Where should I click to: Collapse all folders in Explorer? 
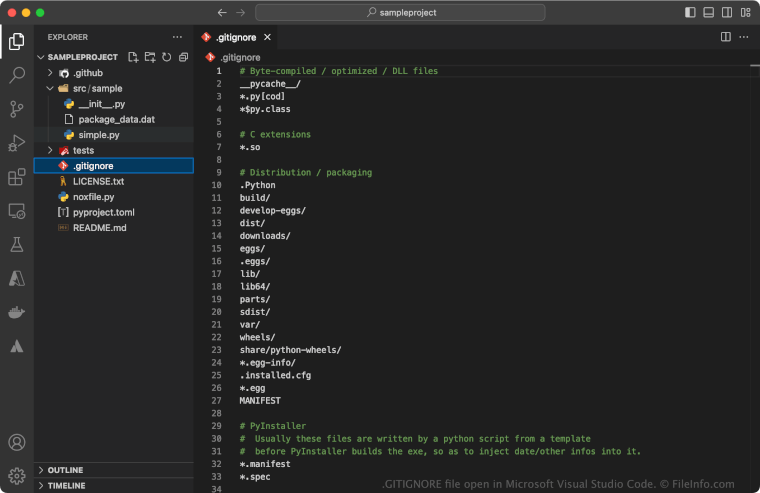[x=183, y=57]
